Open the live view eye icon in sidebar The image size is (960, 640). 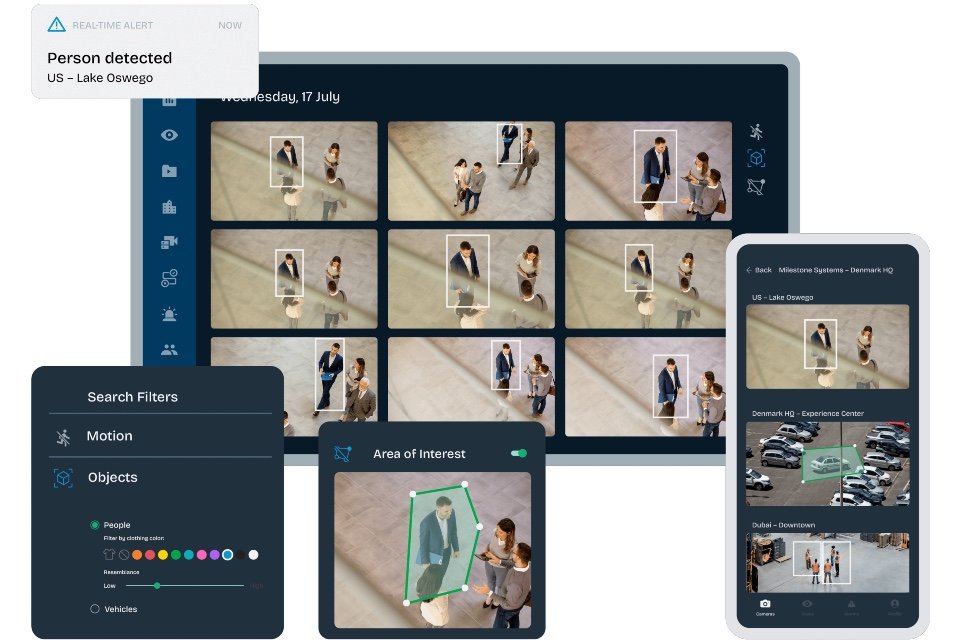tap(169, 136)
